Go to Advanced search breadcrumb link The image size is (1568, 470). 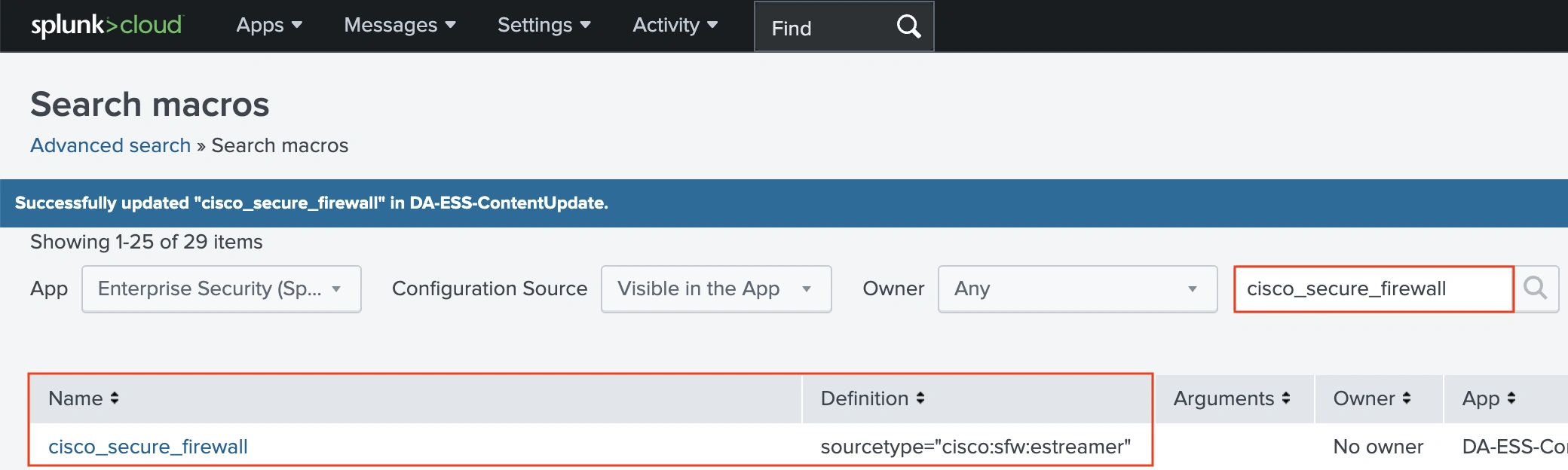[x=110, y=145]
